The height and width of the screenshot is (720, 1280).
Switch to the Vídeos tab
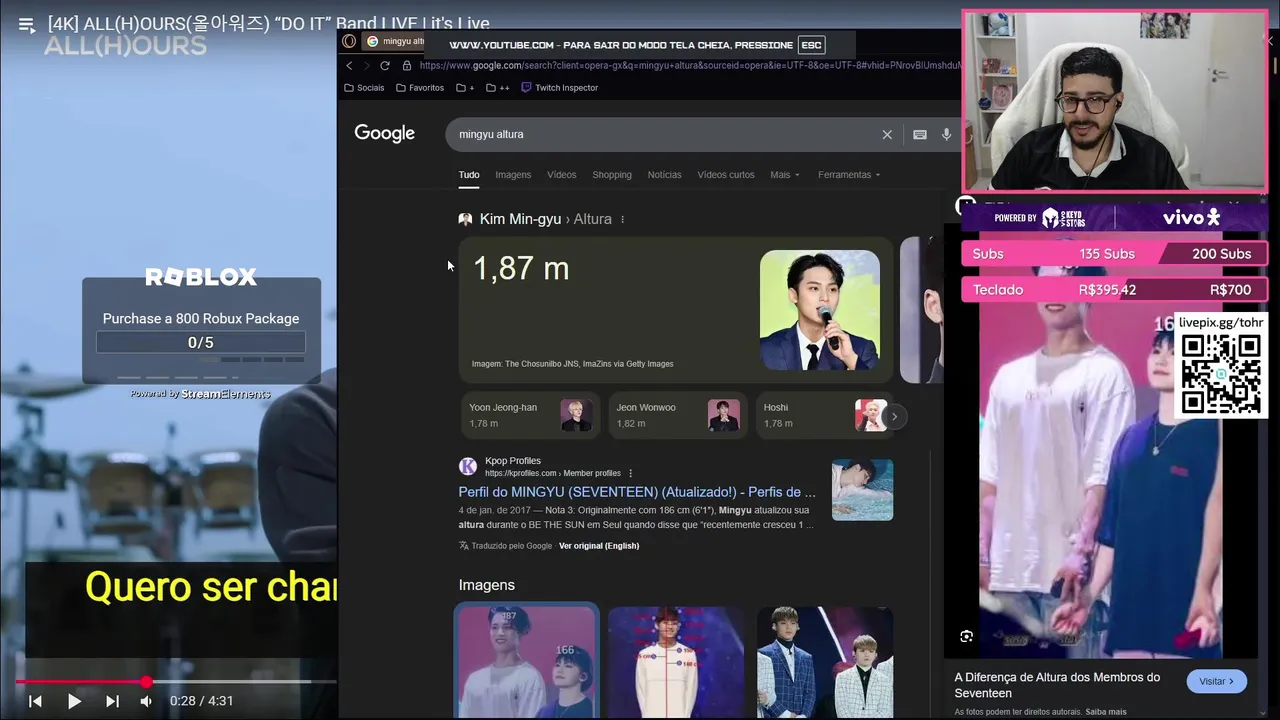point(562,175)
